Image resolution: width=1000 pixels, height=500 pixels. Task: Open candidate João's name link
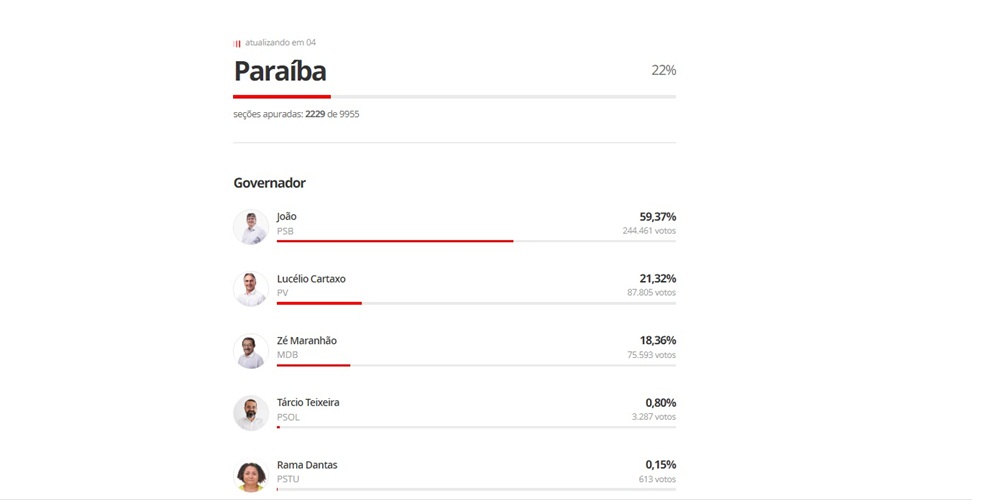(x=287, y=217)
